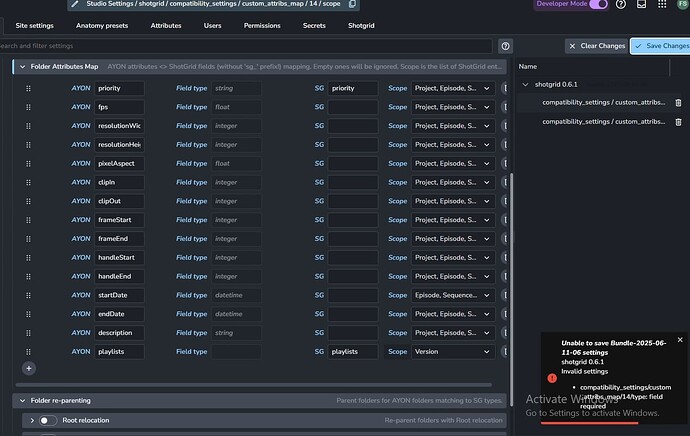
Task: Grab the drag handle of description row
Action: click(28, 333)
